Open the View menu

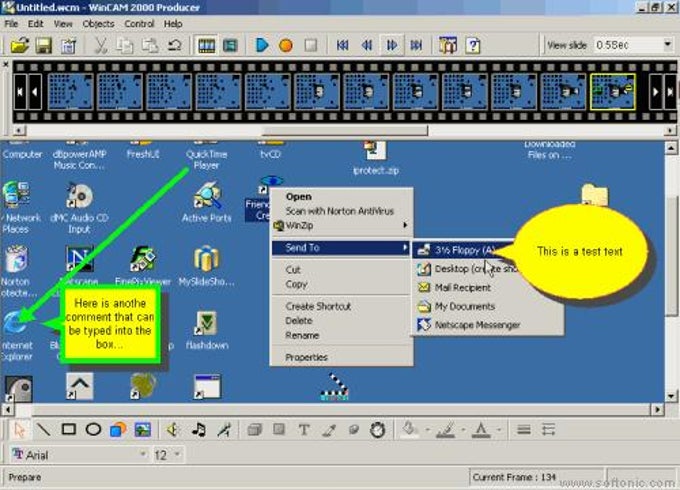63,24
